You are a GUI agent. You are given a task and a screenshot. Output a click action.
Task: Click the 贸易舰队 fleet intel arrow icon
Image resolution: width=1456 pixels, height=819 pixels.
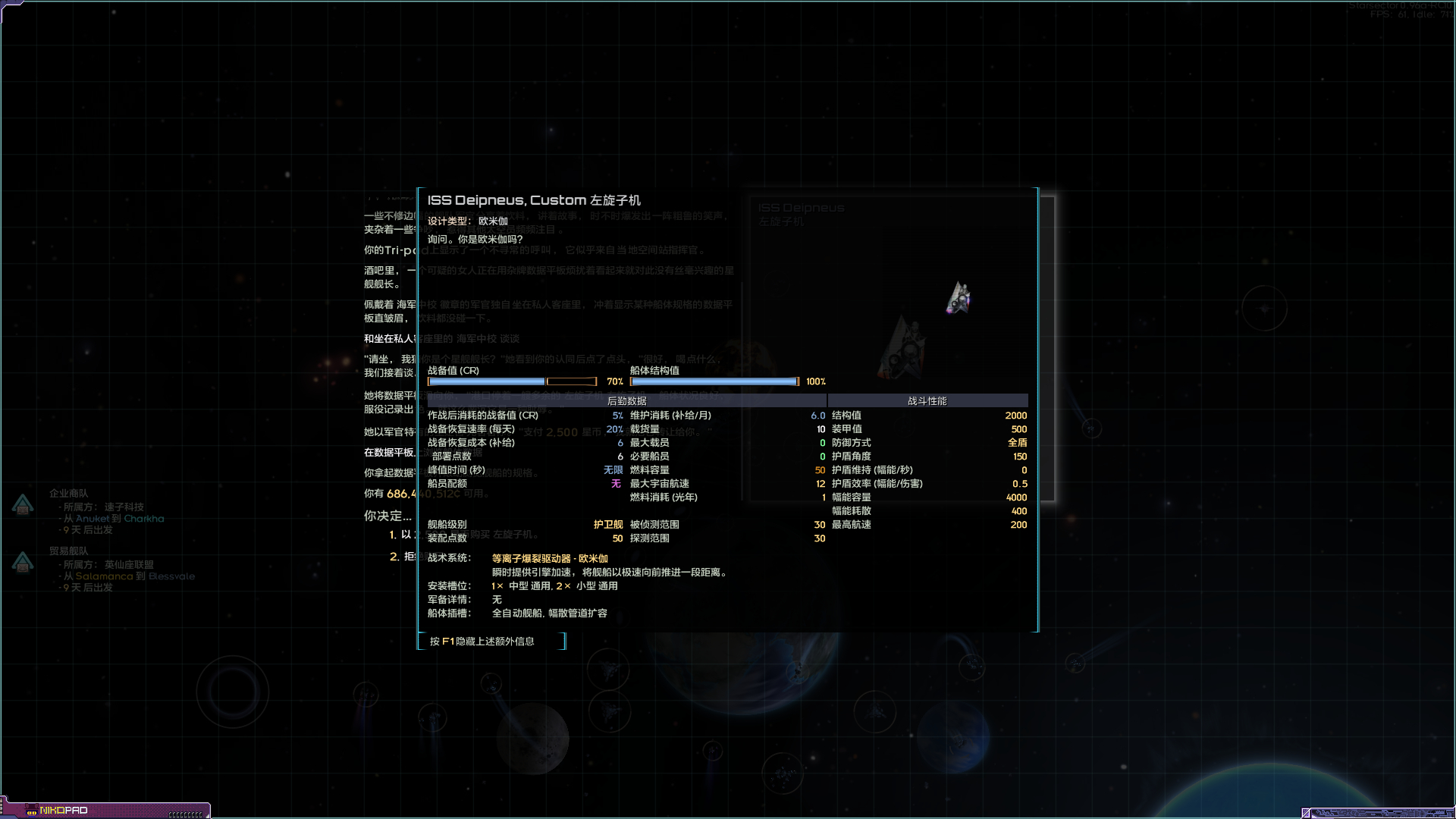tap(23, 561)
